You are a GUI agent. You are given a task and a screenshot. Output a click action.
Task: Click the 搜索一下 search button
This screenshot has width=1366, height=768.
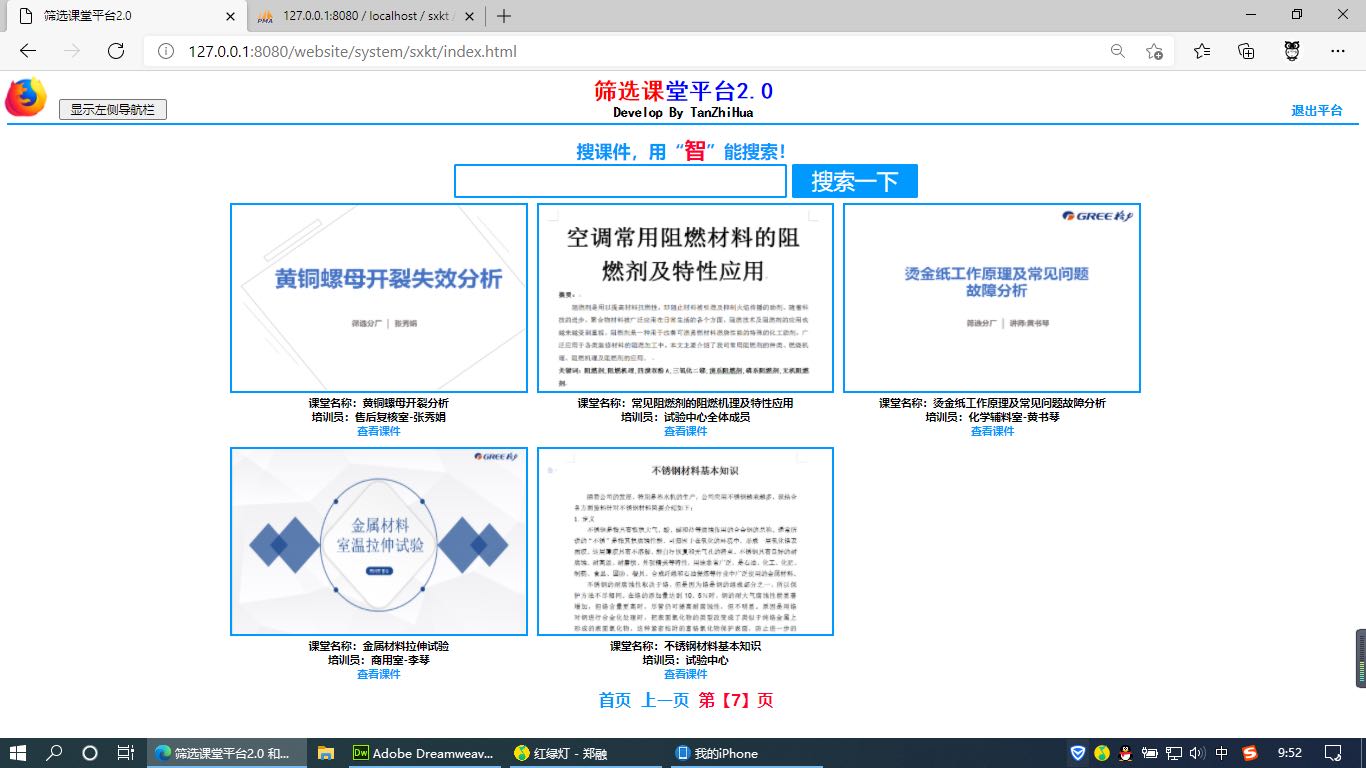coord(855,181)
